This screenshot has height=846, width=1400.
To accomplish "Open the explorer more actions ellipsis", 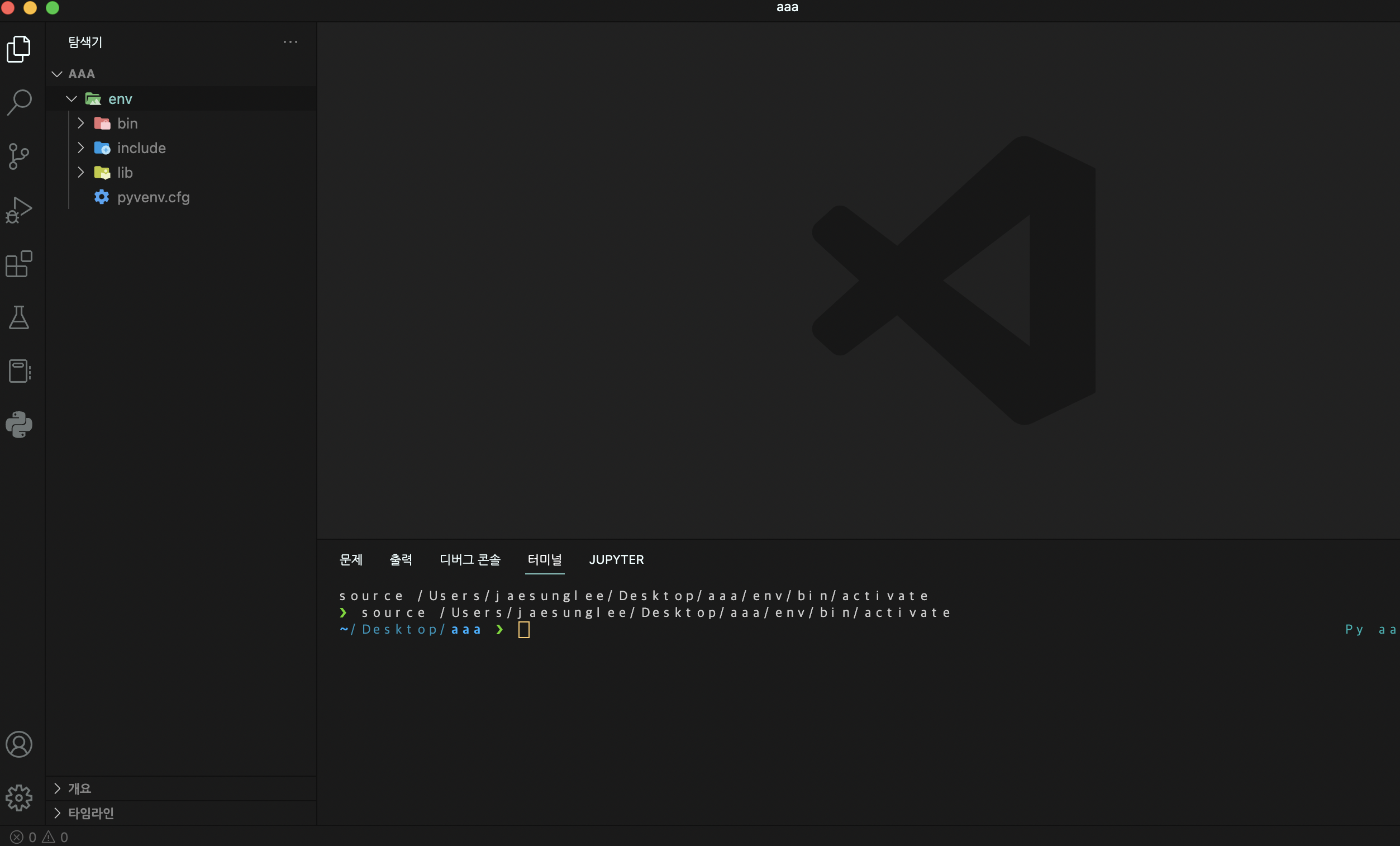I will click(291, 42).
